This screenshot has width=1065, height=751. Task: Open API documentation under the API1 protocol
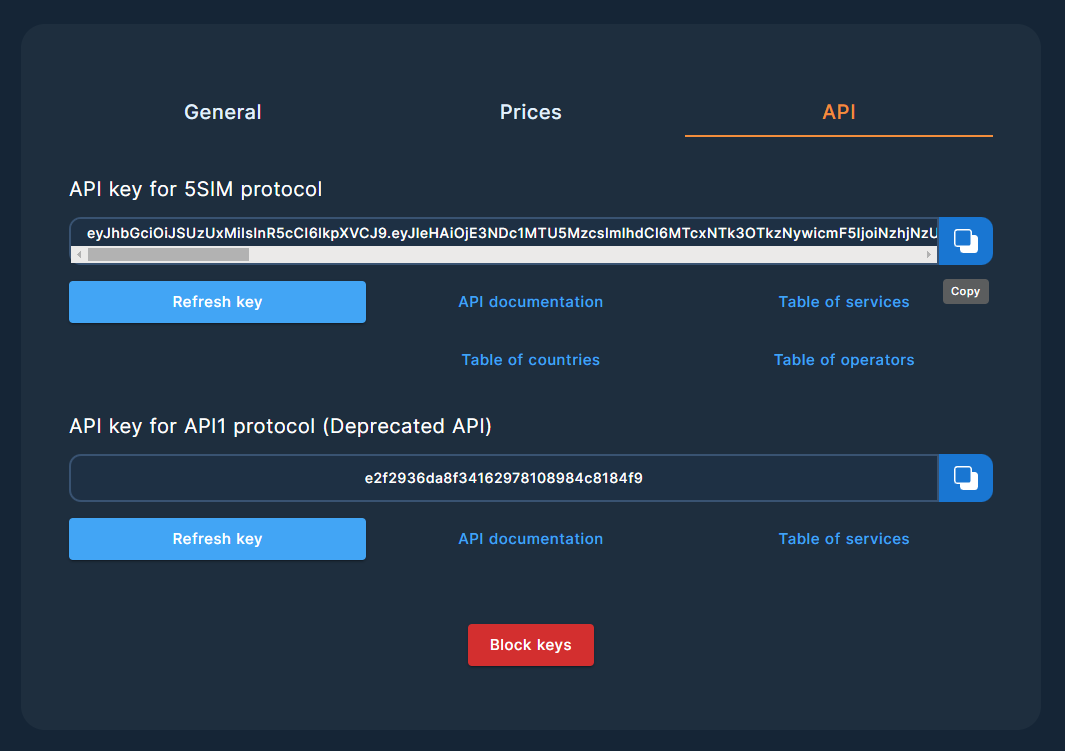pos(530,538)
